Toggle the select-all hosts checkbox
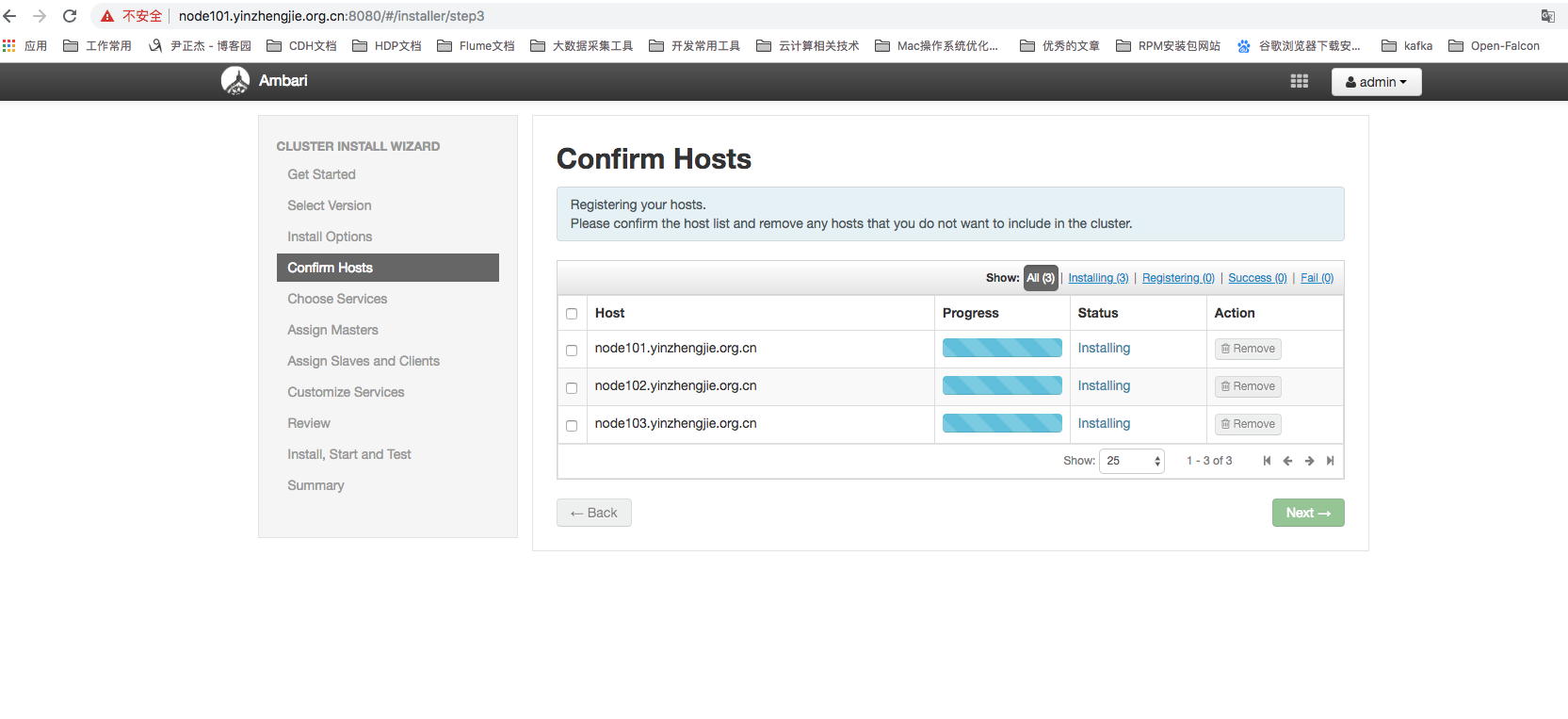This screenshot has height=719, width=1568. [572, 314]
